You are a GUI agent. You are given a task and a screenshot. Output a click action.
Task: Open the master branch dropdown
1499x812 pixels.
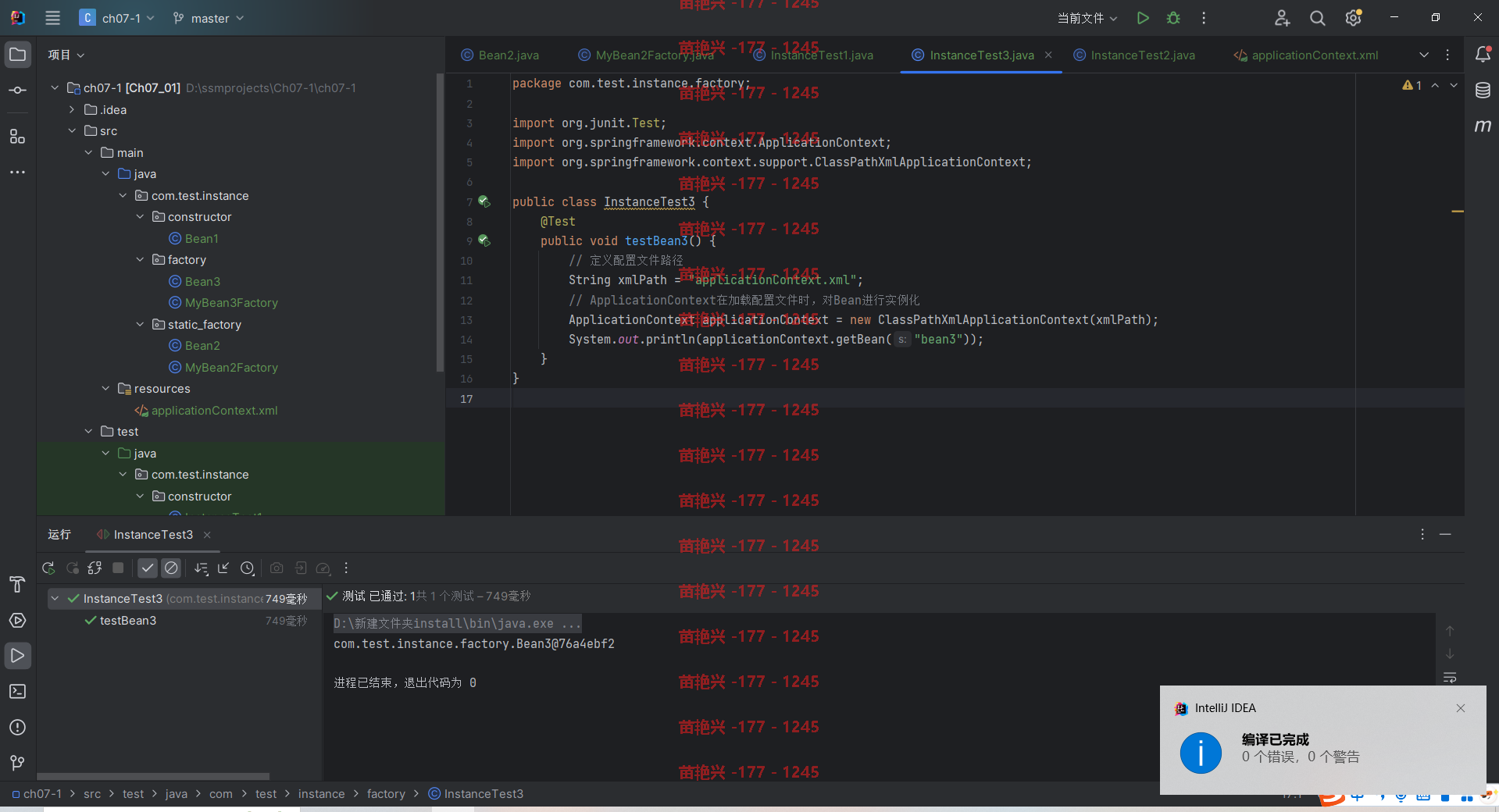click(x=209, y=18)
